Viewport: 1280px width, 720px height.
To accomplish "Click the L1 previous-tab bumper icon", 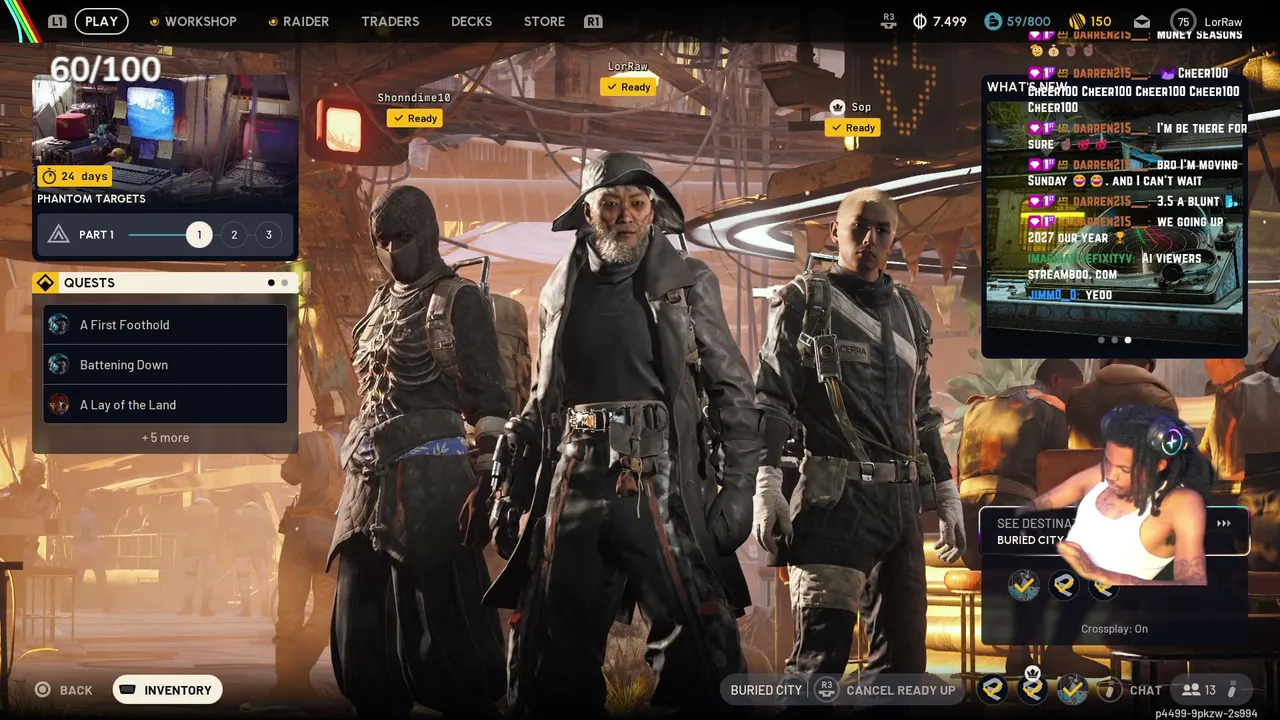I will [57, 21].
